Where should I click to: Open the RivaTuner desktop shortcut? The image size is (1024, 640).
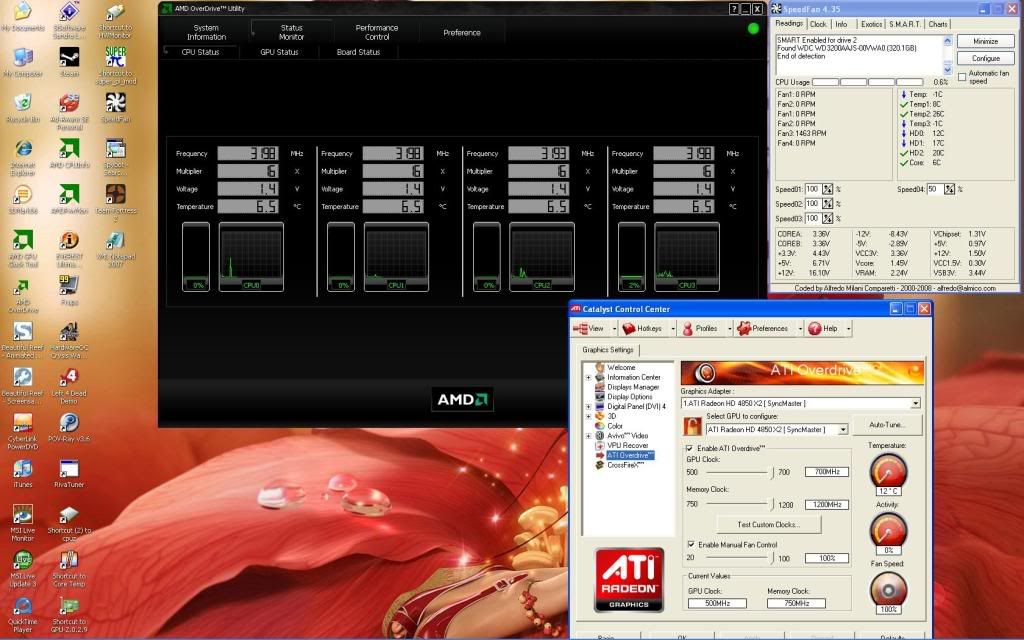click(69, 472)
